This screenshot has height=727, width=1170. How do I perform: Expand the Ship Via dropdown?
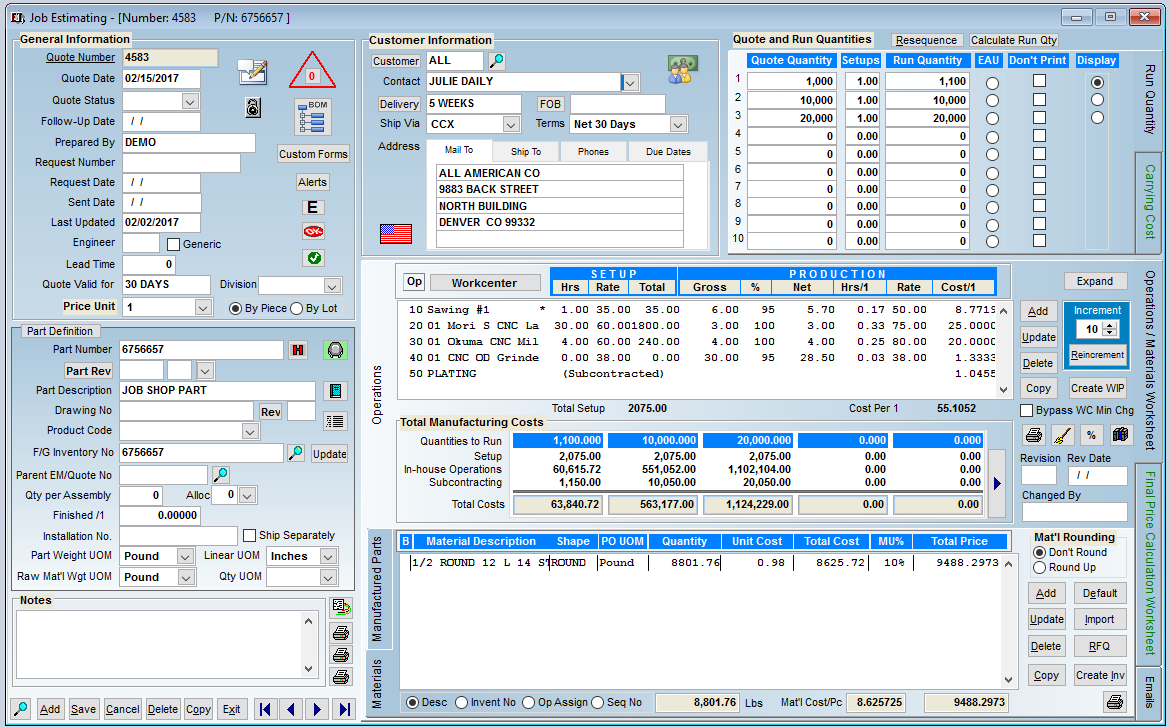pos(511,125)
